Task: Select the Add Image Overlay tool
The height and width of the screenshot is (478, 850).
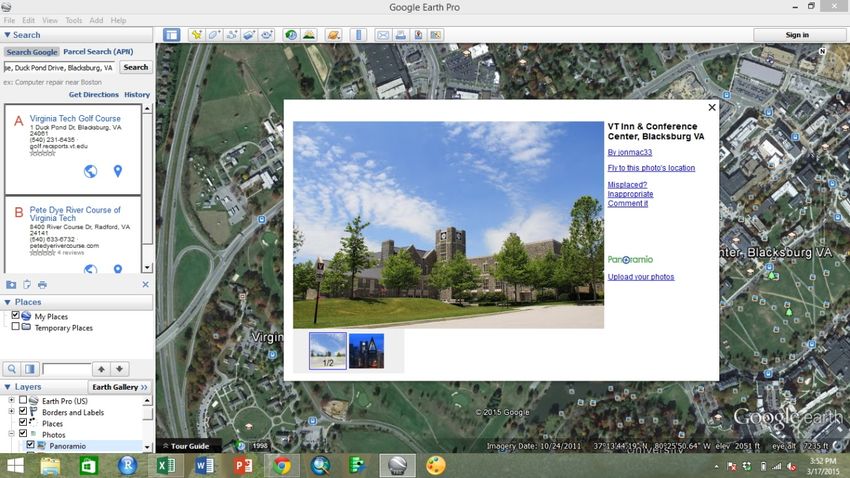Action: click(x=249, y=35)
